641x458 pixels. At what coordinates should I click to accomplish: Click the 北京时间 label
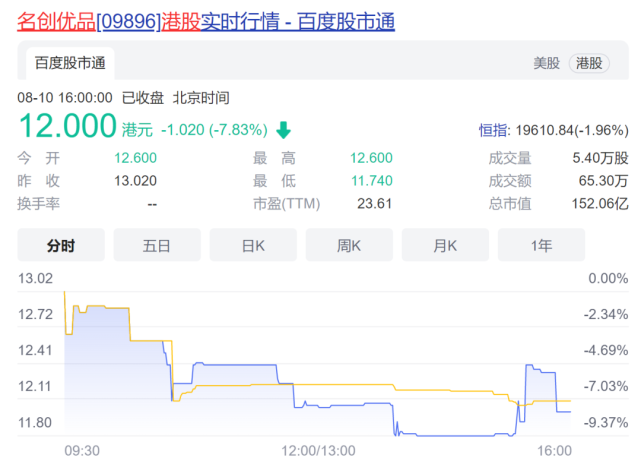(201, 98)
